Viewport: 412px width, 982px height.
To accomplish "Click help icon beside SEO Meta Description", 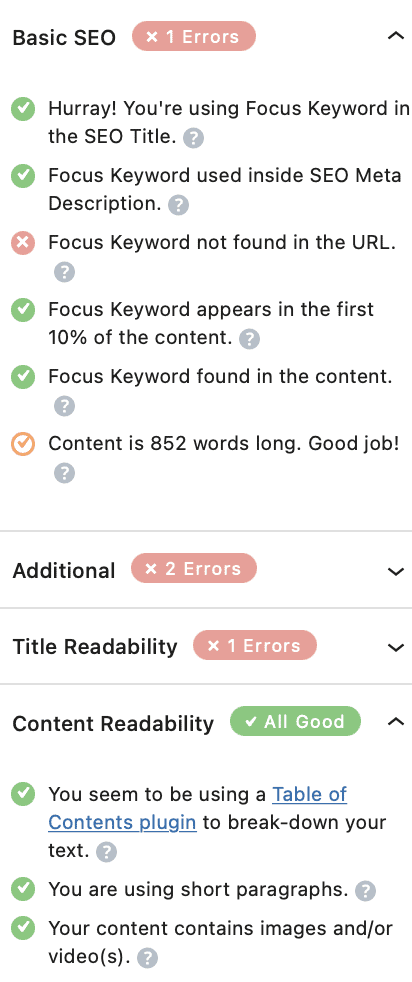I will [178, 205].
